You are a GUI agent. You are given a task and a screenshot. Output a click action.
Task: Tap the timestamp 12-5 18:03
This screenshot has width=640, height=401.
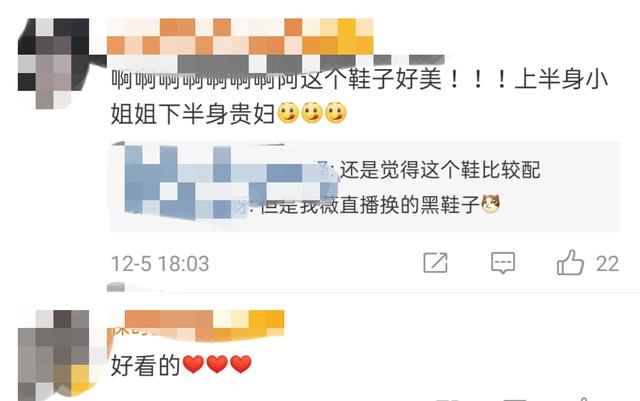point(160,264)
